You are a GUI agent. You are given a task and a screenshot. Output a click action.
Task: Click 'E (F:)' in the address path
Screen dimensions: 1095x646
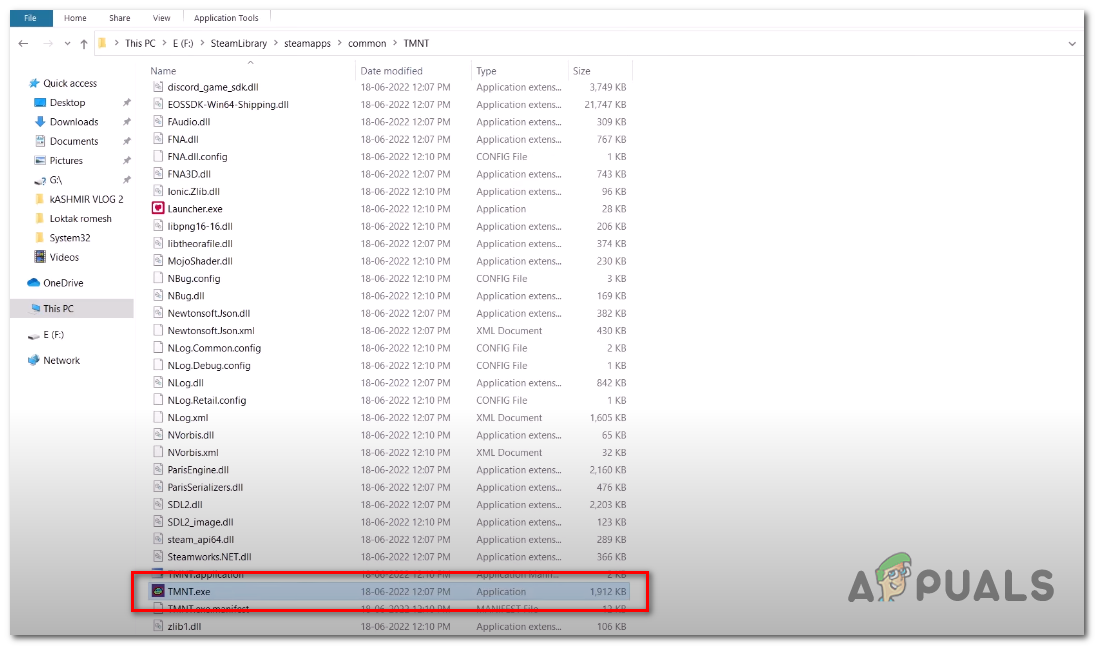tap(183, 43)
